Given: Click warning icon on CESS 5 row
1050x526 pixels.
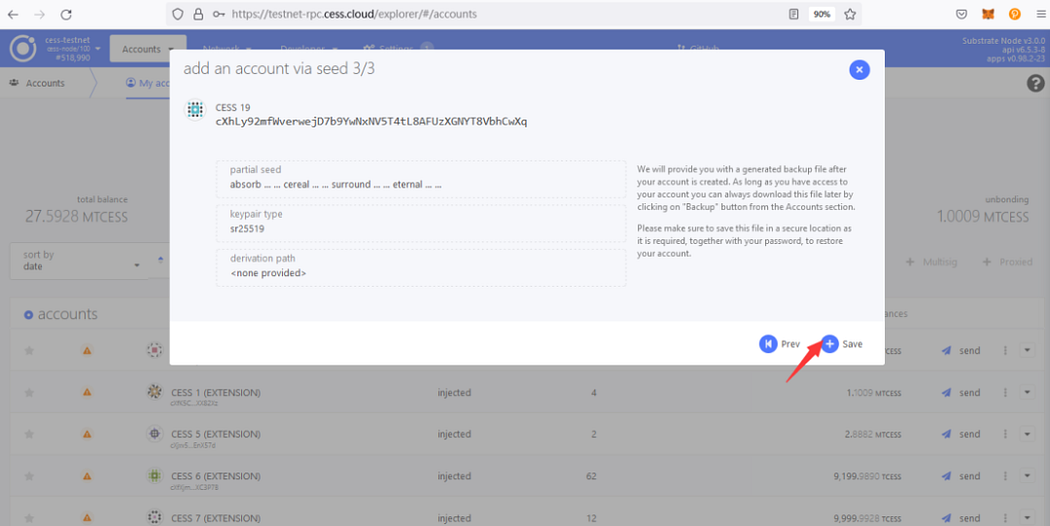Looking at the screenshot, I should pos(87,434).
